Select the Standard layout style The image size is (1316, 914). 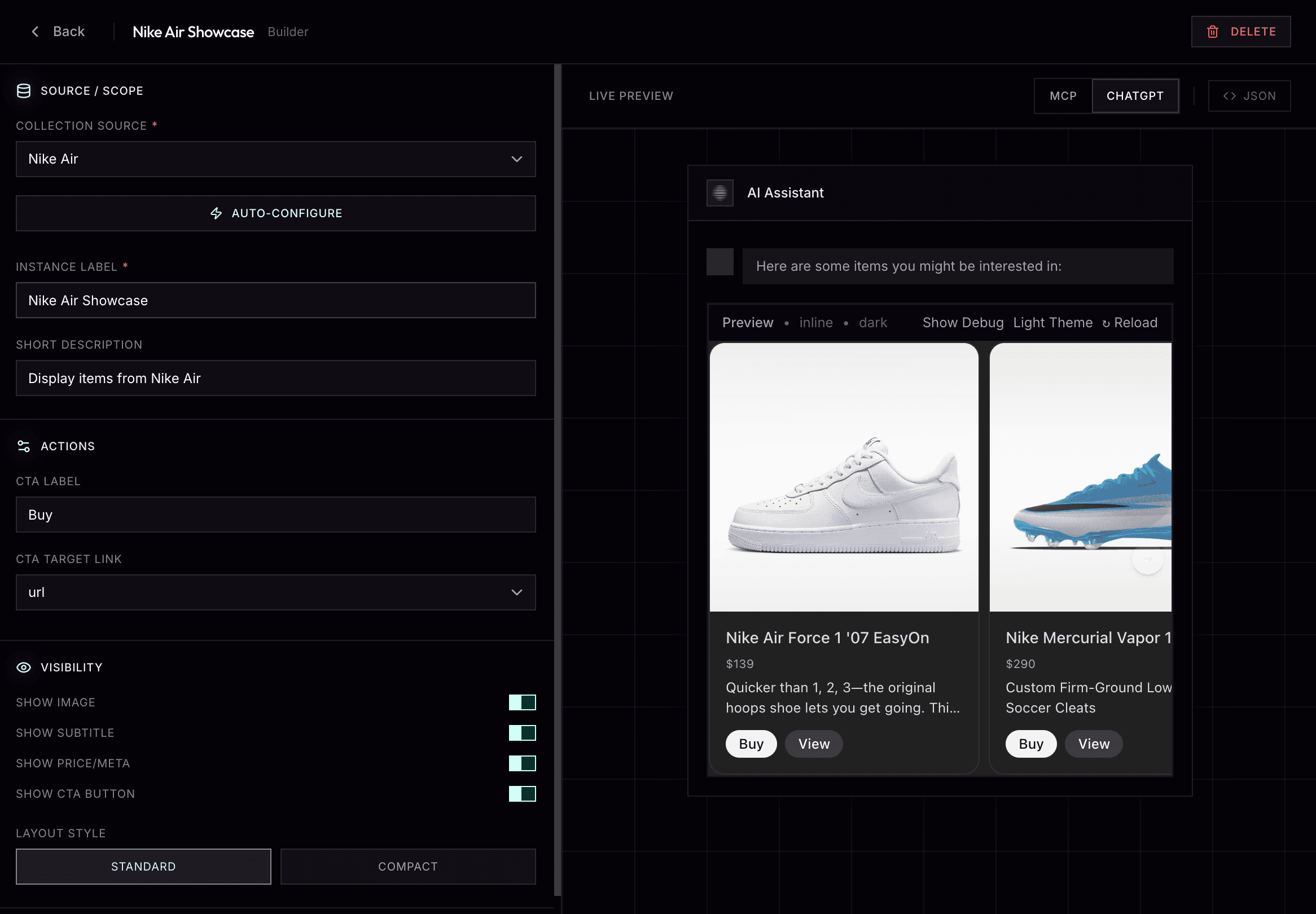click(x=144, y=867)
